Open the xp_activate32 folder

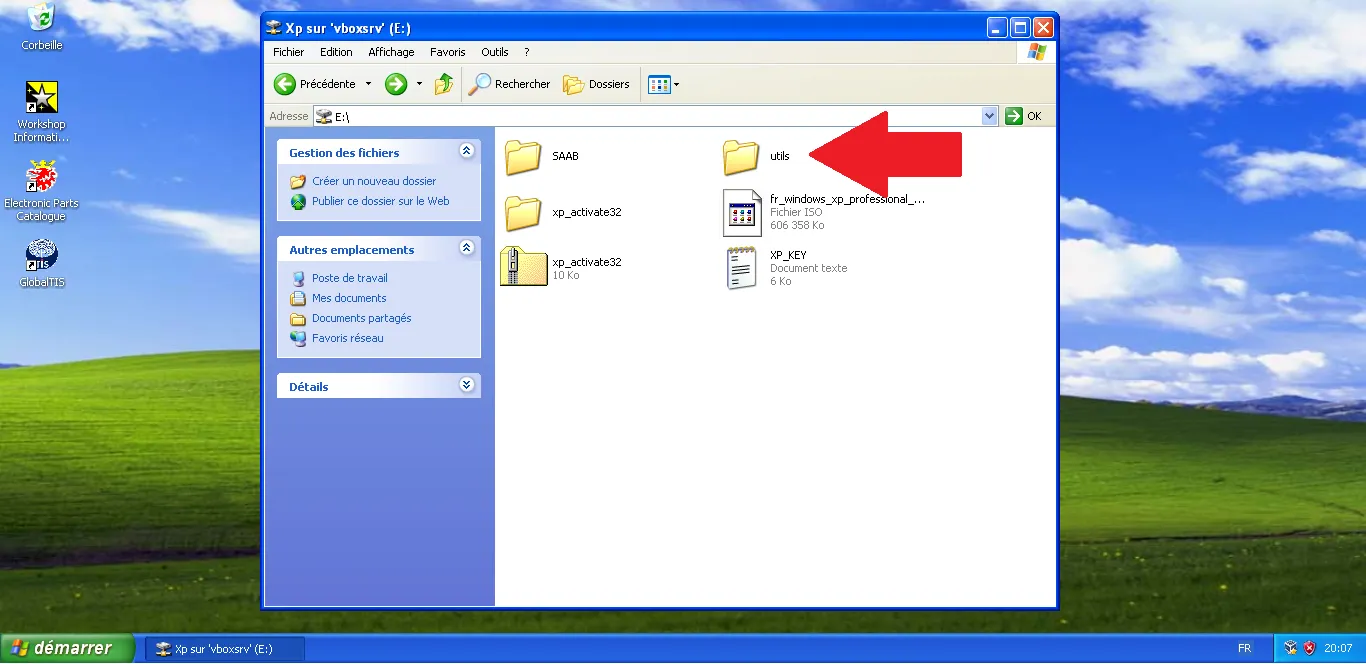pos(523,212)
